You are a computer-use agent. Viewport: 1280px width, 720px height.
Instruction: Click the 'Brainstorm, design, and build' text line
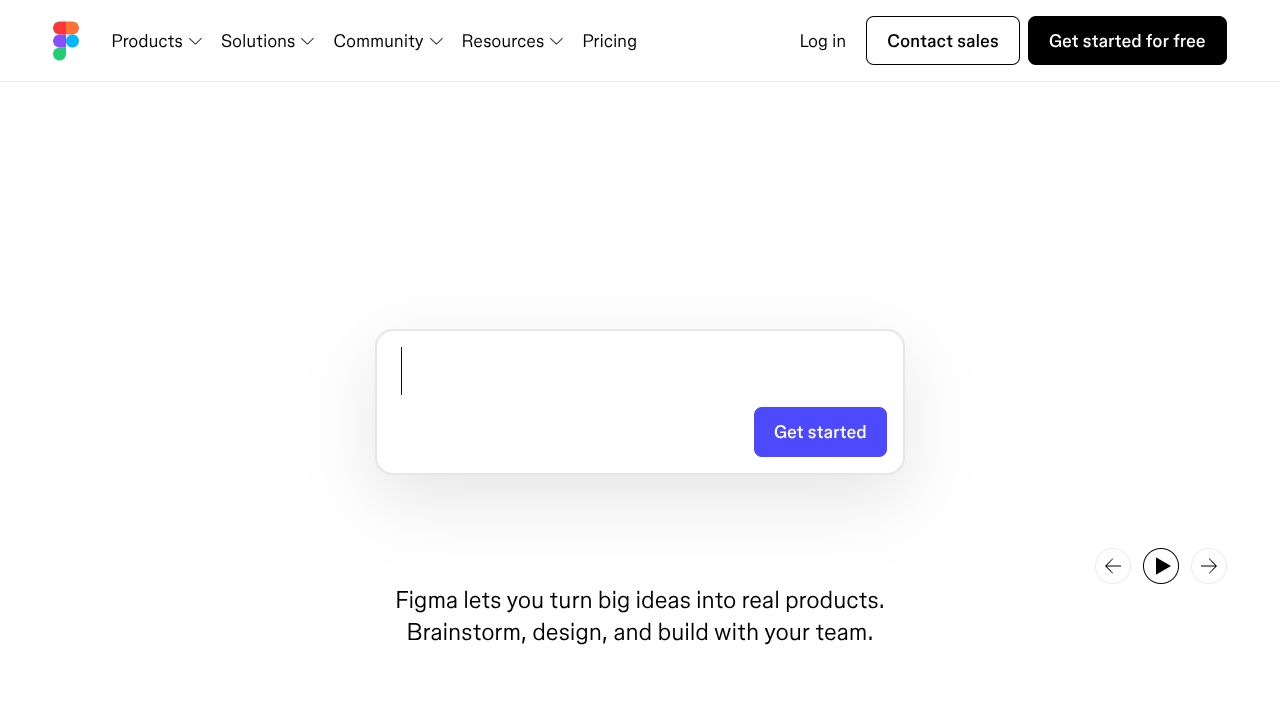pos(640,632)
